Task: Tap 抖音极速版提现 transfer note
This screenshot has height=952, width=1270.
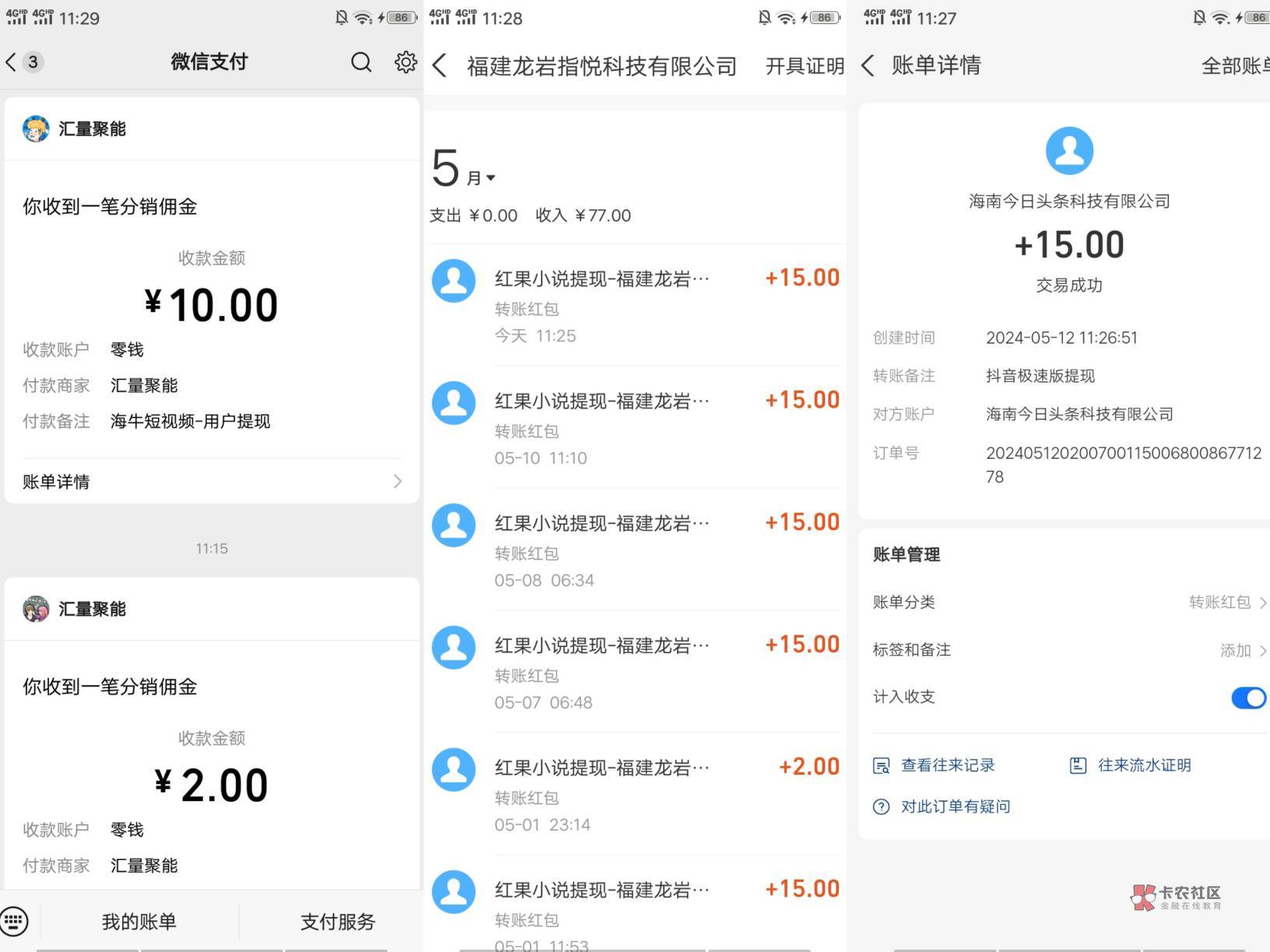Action: pos(1040,376)
